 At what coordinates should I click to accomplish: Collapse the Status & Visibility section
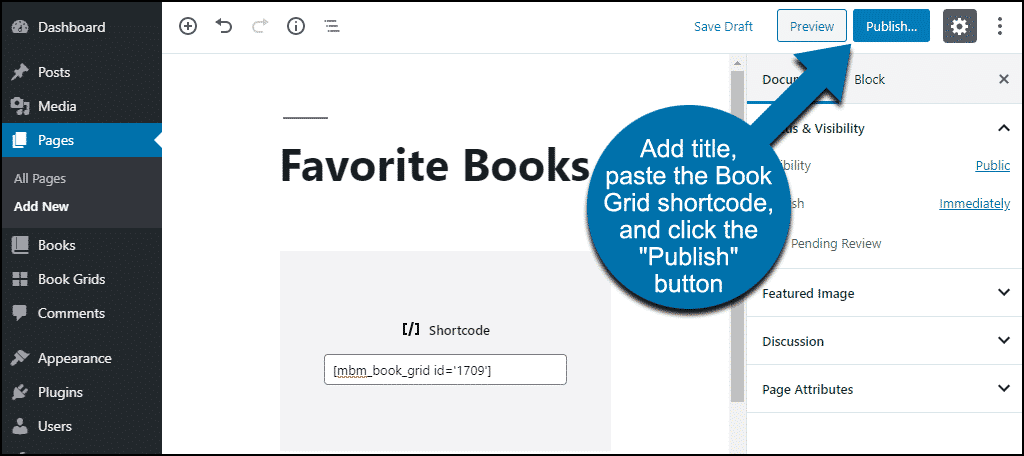point(1004,128)
